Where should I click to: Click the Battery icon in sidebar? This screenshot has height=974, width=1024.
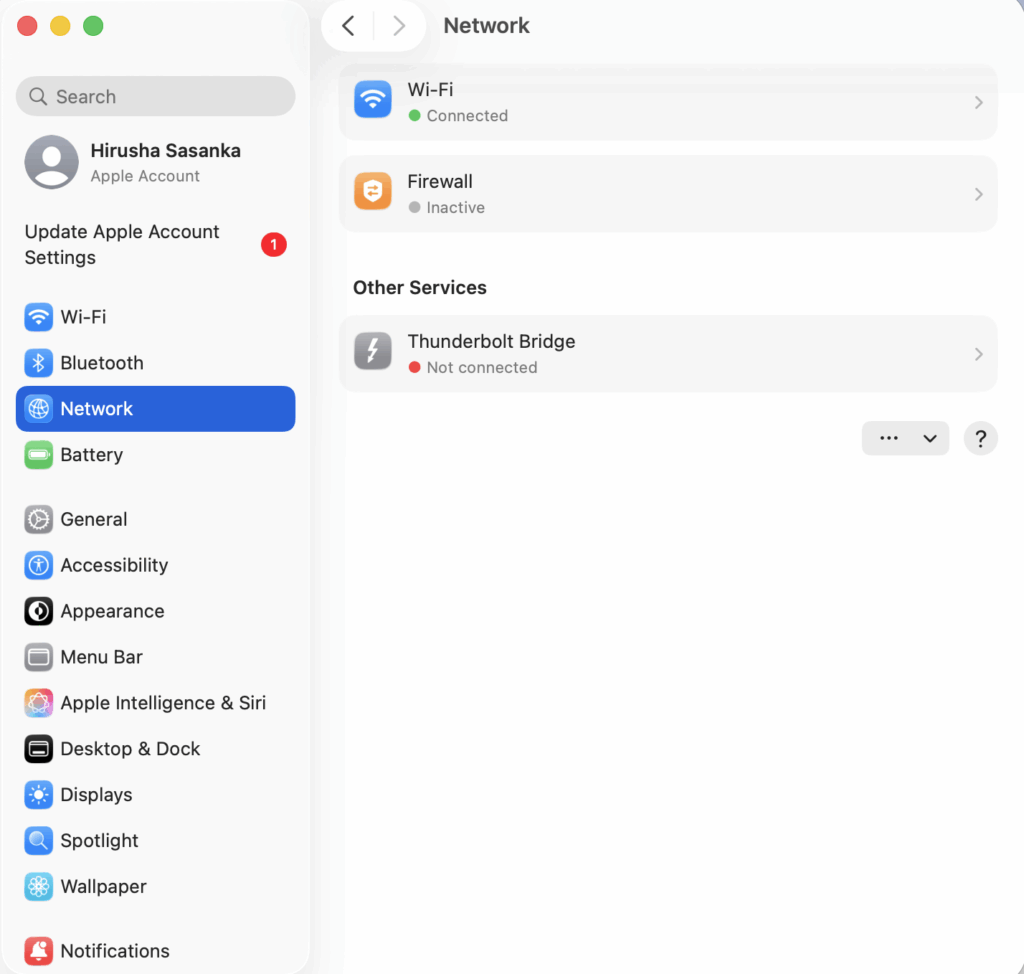point(39,455)
